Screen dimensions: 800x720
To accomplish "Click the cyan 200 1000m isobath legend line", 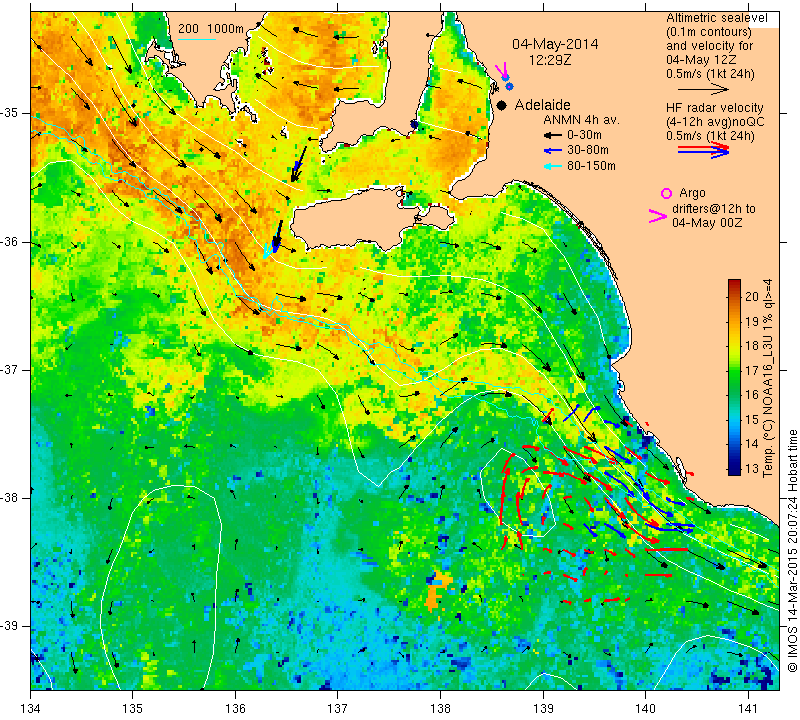I will point(197,39).
